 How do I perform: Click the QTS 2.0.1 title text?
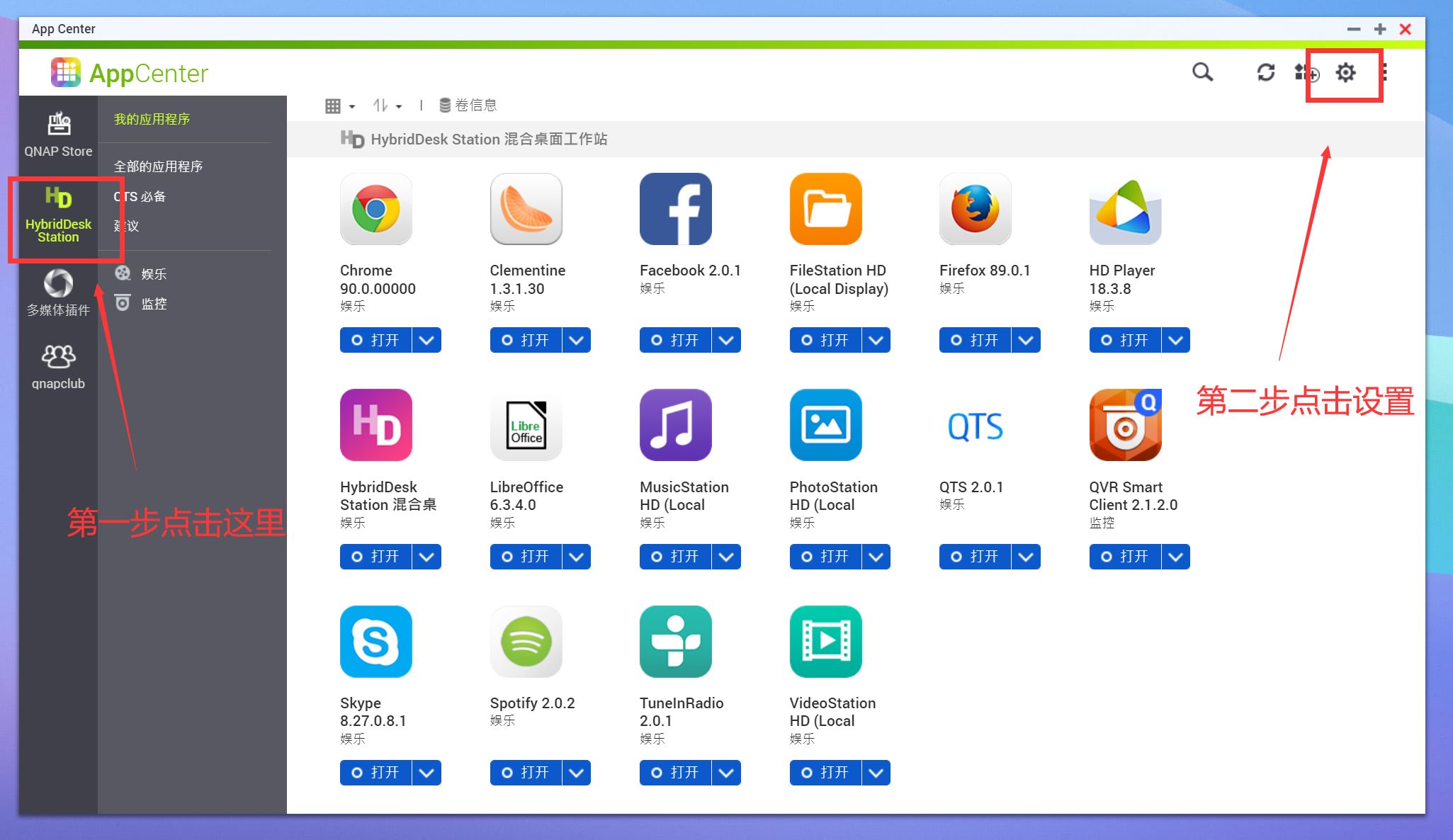tap(971, 487)
